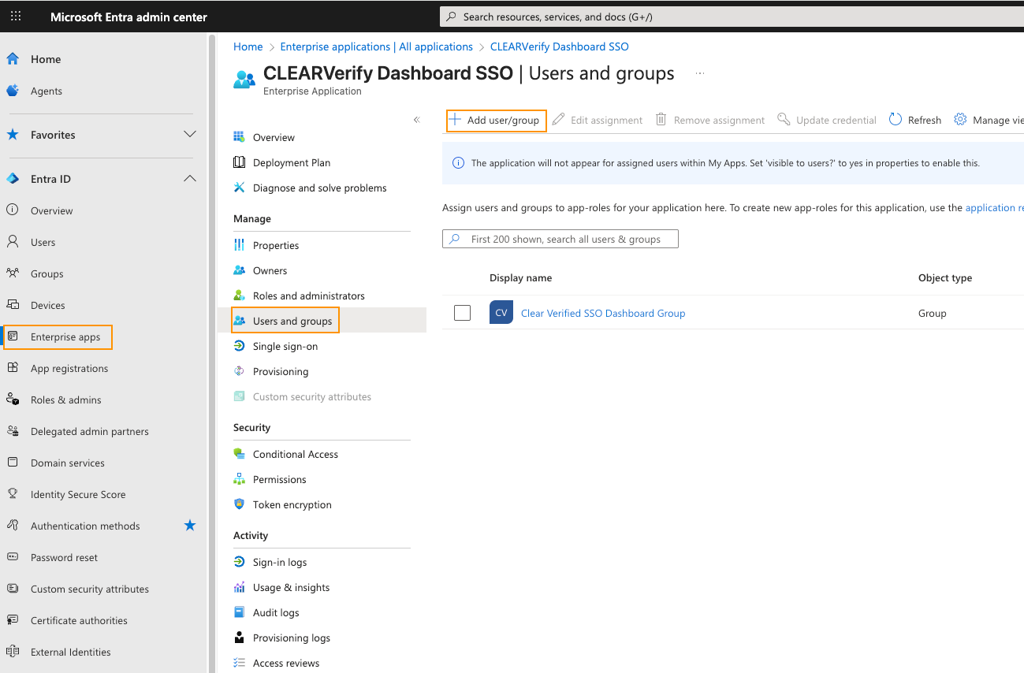Click the Refresh circular arrow icon
1024x673 pixels.
click(x=895, y=119)
